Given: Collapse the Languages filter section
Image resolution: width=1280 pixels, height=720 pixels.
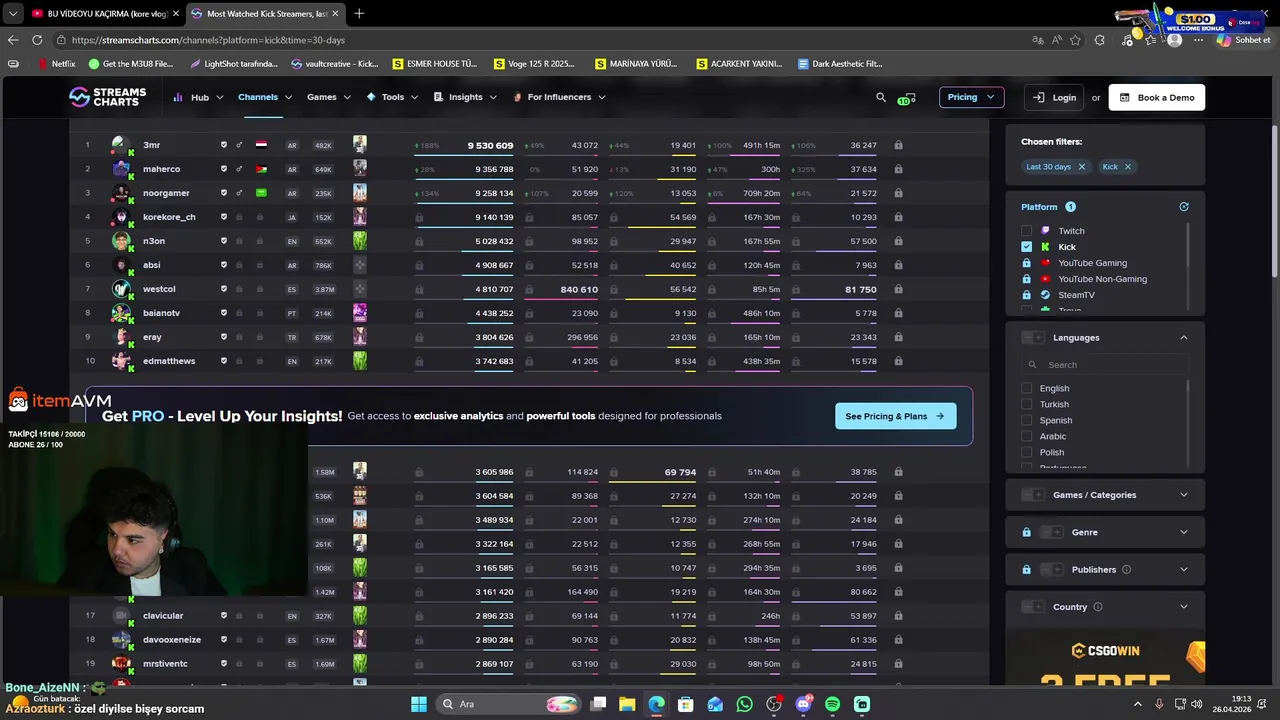Looking at the screenshot, I should pyautogui.click(x=1184, y=337).
